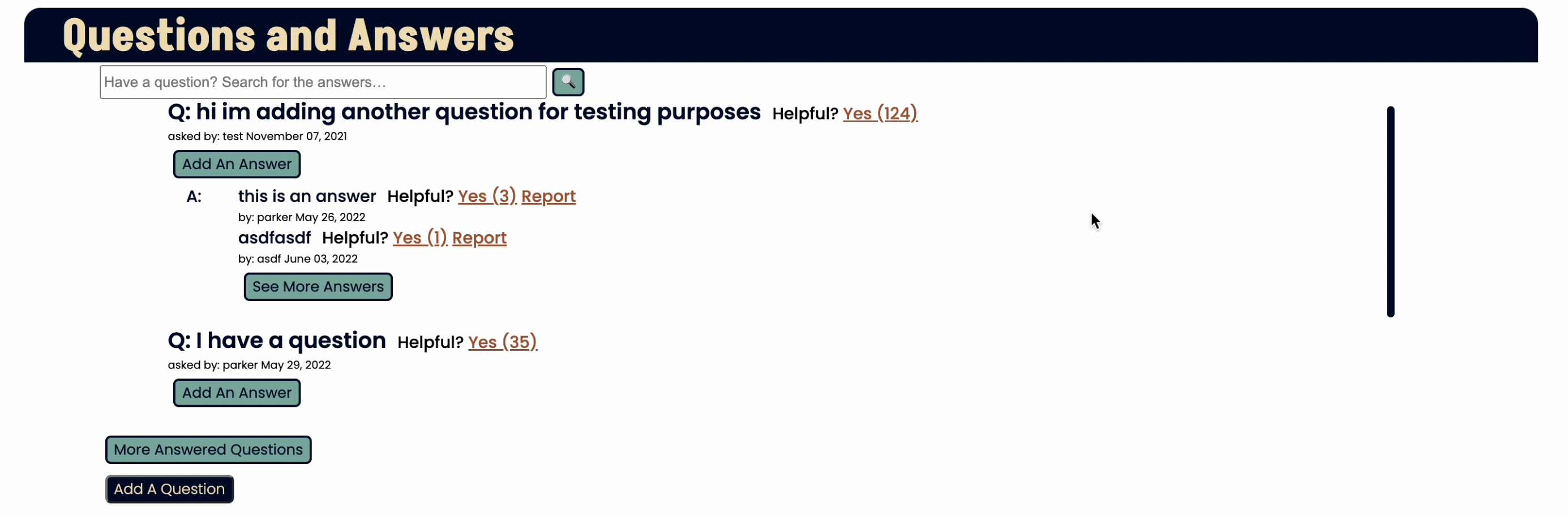Load More Answered Questions
This screenshot has height=516, width=1568.
(208, 450)
